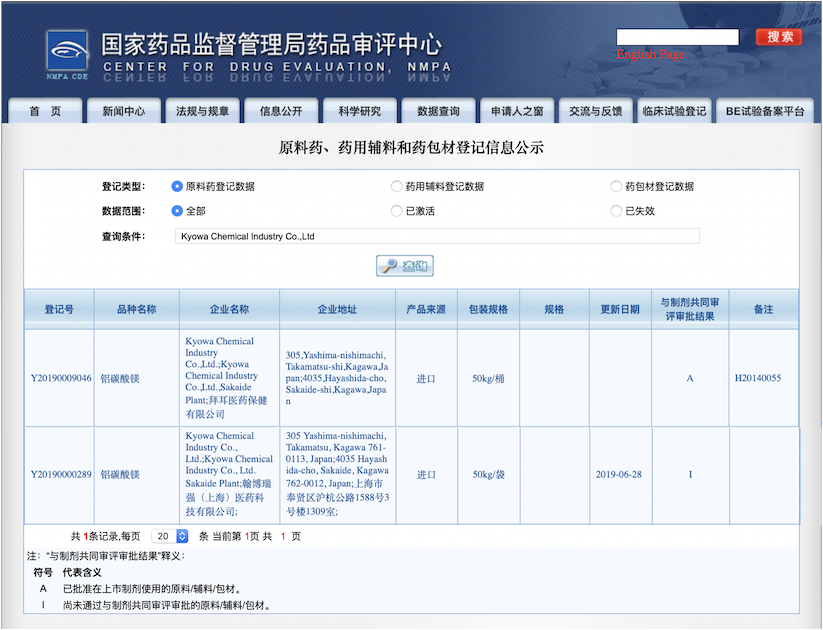Image resolution: width=823 pixels, height=630 pixels.
Task: Focus the site search box at top
Action: [678, 37]
